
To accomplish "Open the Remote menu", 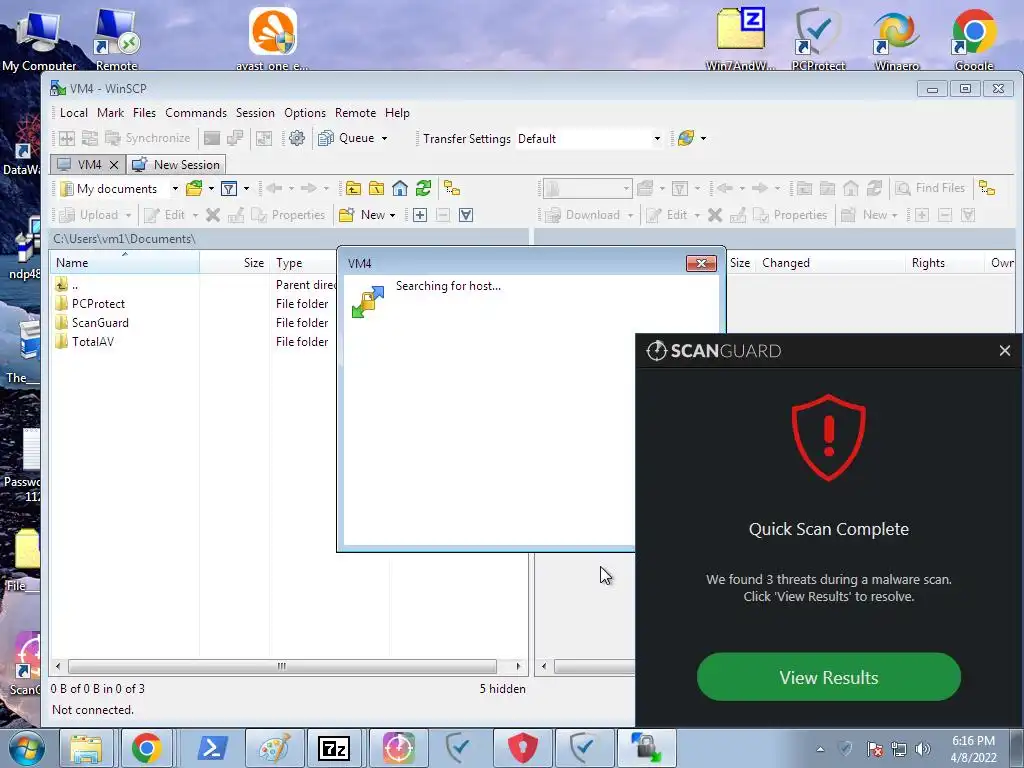I will [355, 113].
